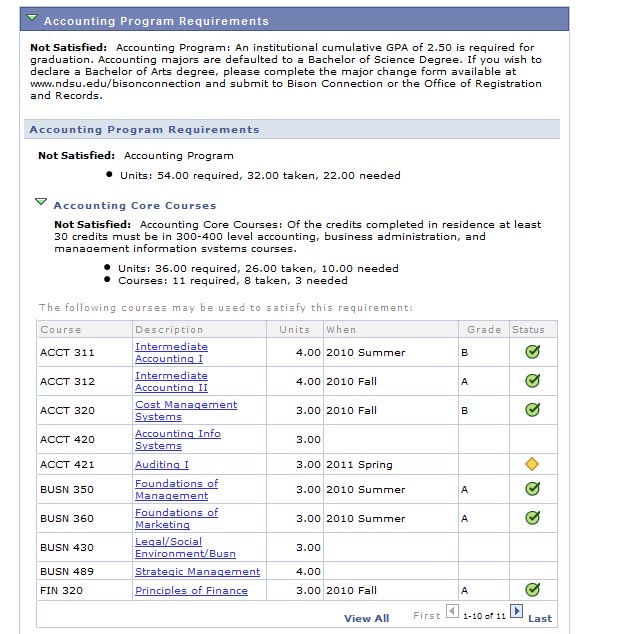The width and height of the screenshot is (640, 634).
Task: Open the Principles of Finance course link
Action: tap(191, 591)
